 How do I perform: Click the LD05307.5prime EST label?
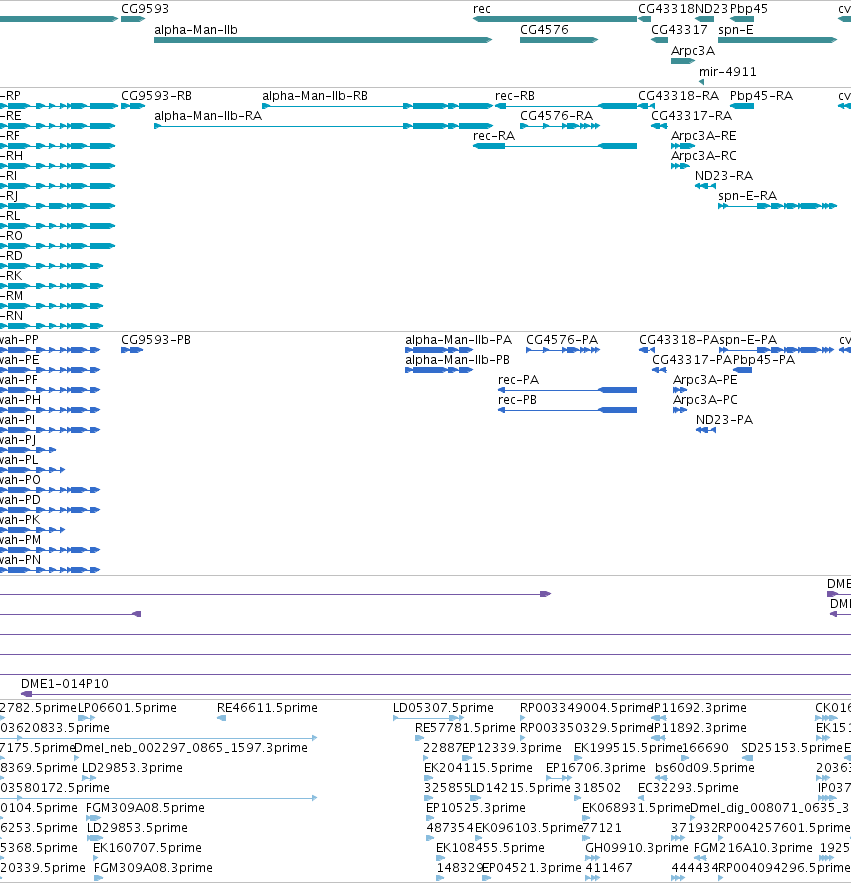pos(443,708)
